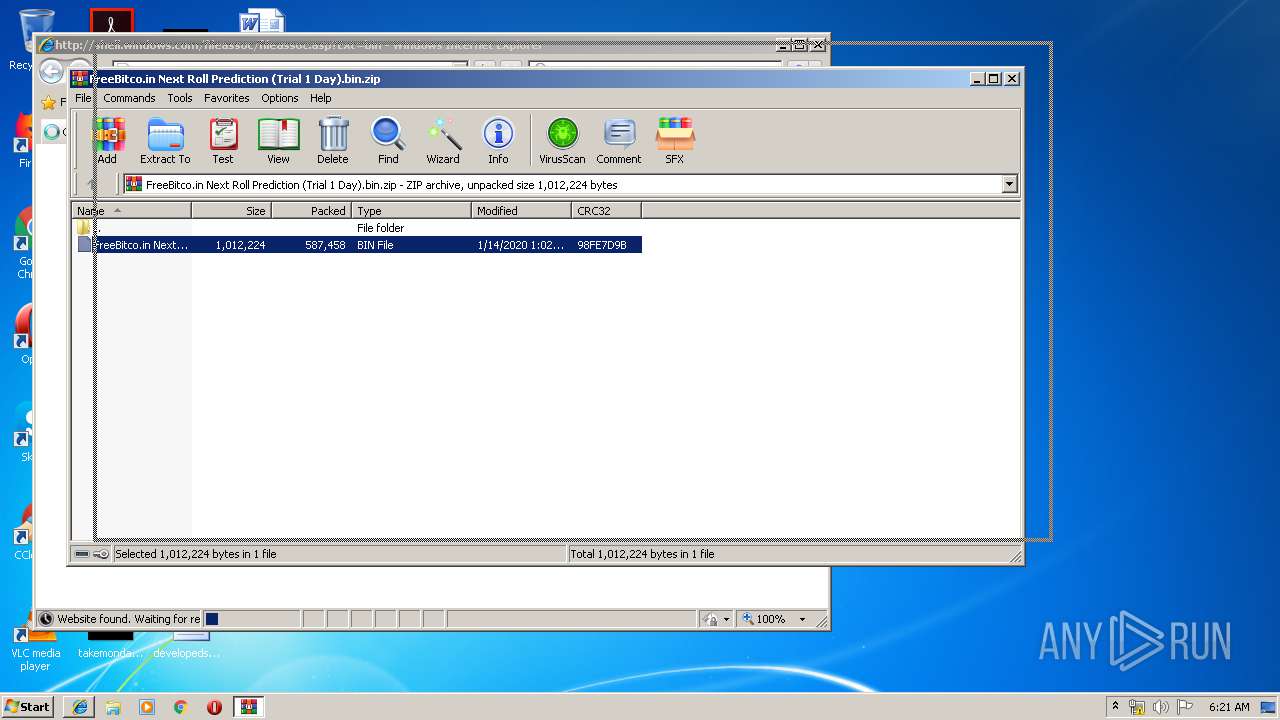Expand the archive path dropdown

click(x=1009, y=184)
